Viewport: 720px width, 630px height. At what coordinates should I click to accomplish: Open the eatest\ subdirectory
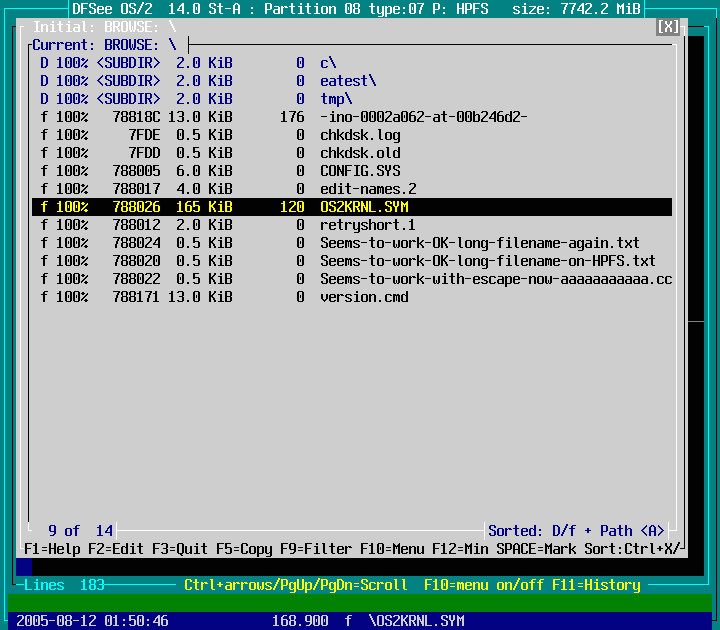tap(348, 81)
